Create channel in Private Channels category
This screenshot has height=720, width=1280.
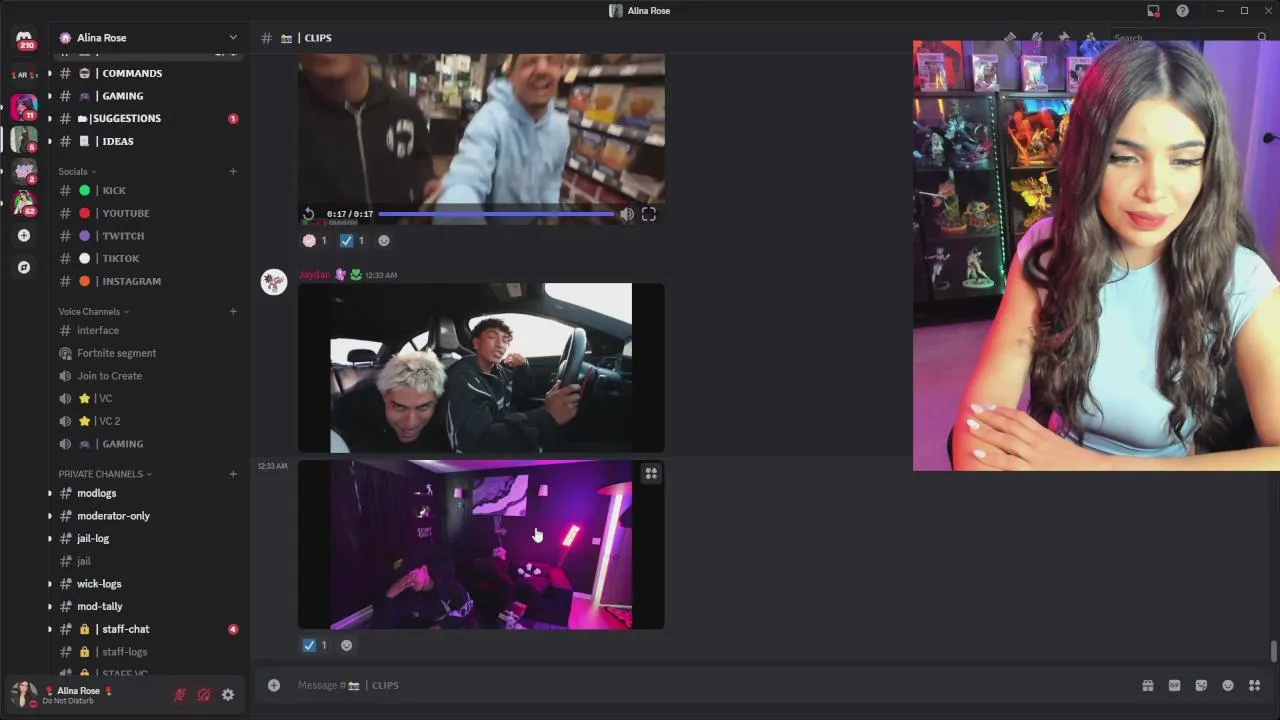pos(233,474)
